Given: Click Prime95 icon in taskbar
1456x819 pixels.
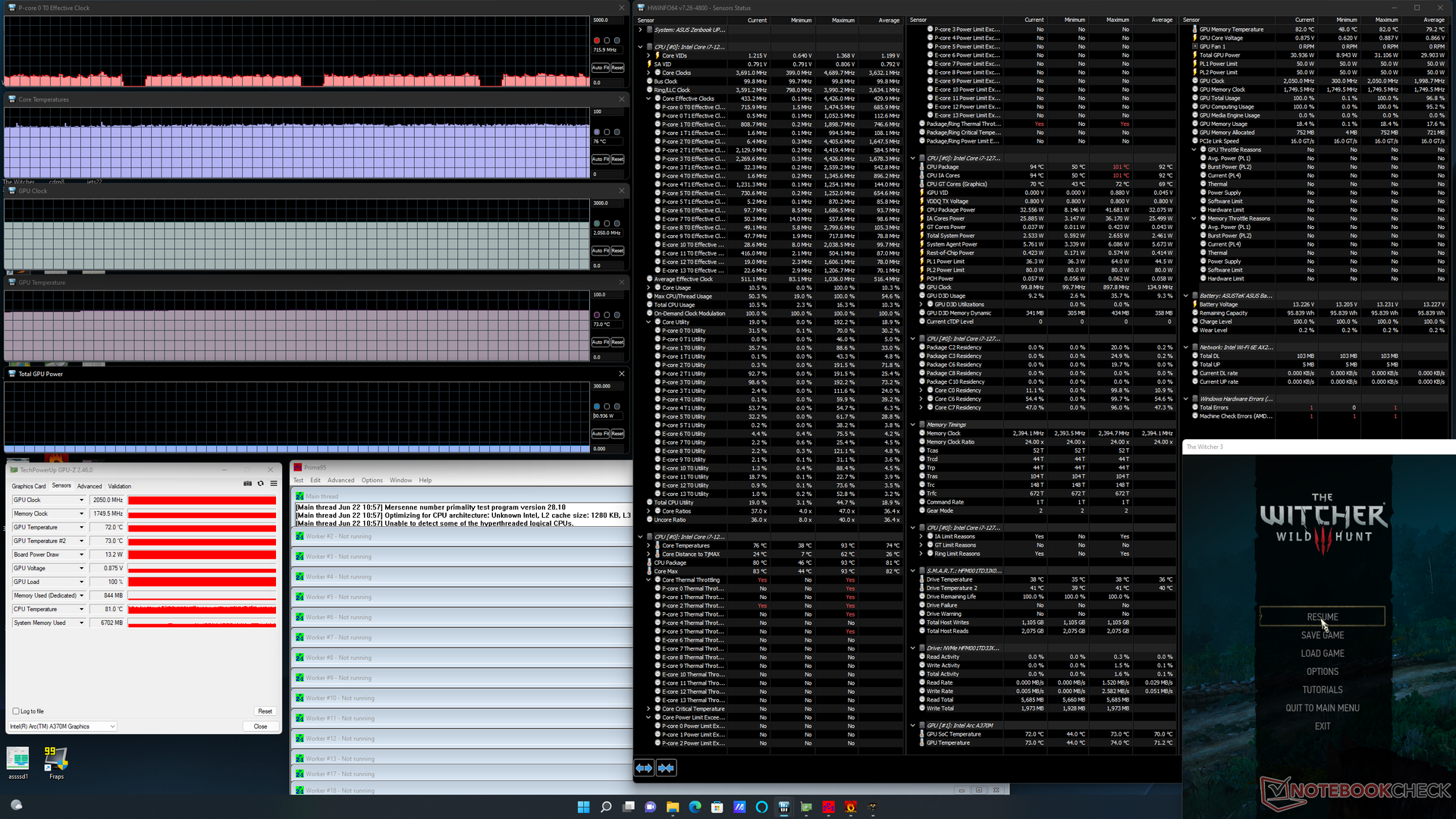Looking at the screenshot, I should [828, 807].
